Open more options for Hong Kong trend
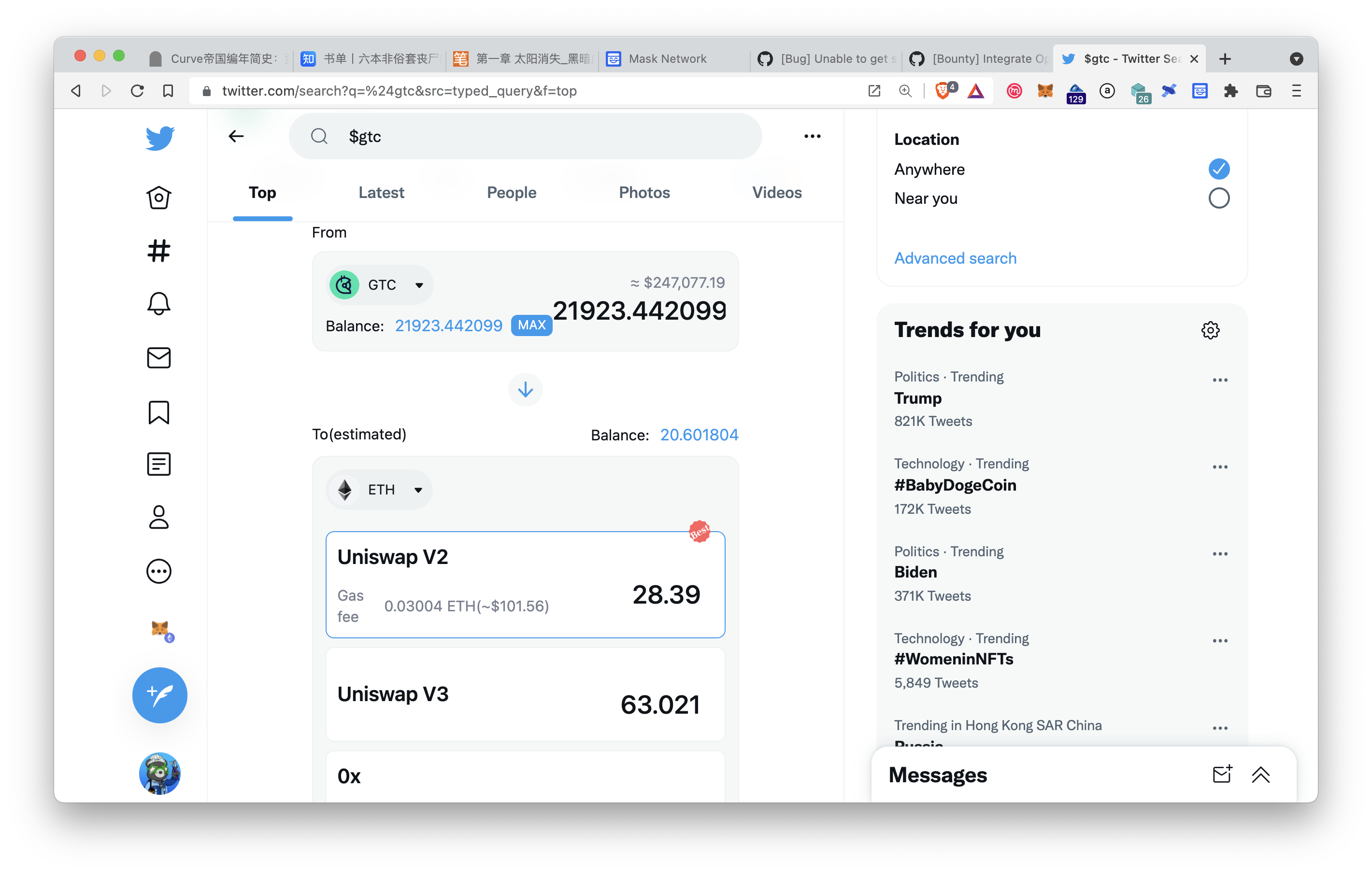Image resolution: width=1372 pixels, height=874 pixels. click(1220, 728)
